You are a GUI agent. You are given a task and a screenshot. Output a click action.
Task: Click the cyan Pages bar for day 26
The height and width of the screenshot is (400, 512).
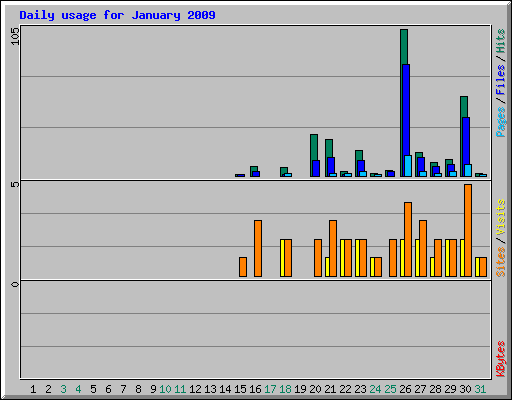[408, 166]
